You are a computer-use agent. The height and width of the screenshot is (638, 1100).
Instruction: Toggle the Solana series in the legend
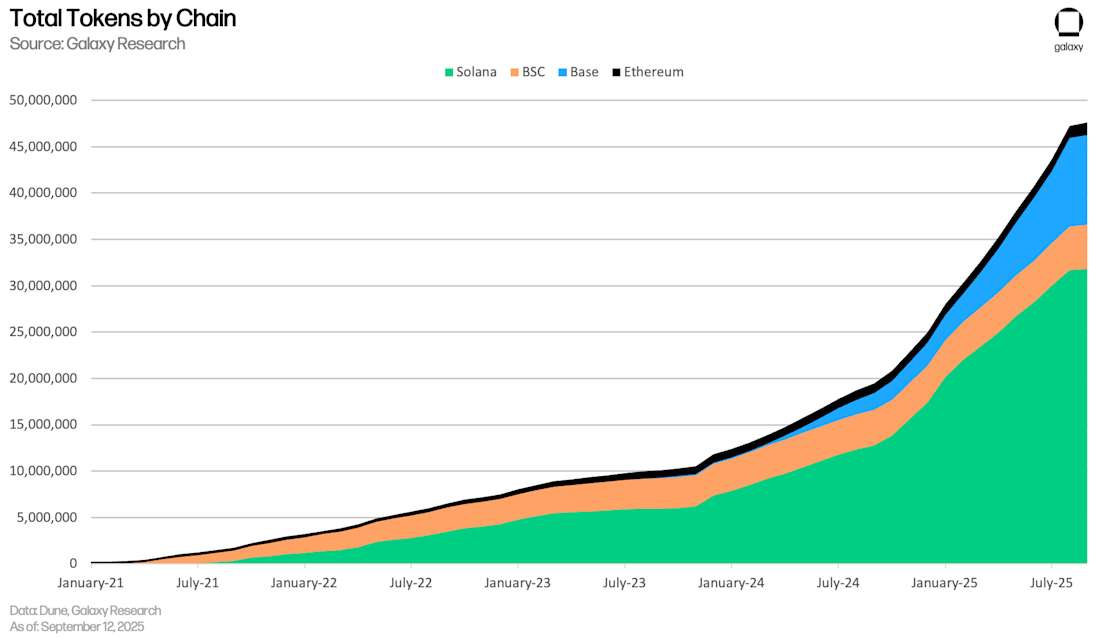tap(472, 71)
